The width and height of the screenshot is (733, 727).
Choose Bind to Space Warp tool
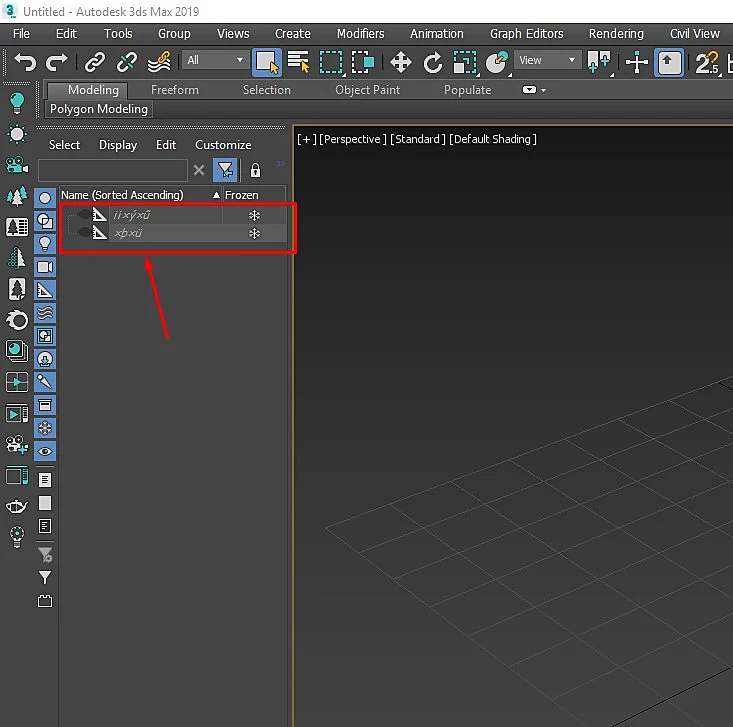159,62
